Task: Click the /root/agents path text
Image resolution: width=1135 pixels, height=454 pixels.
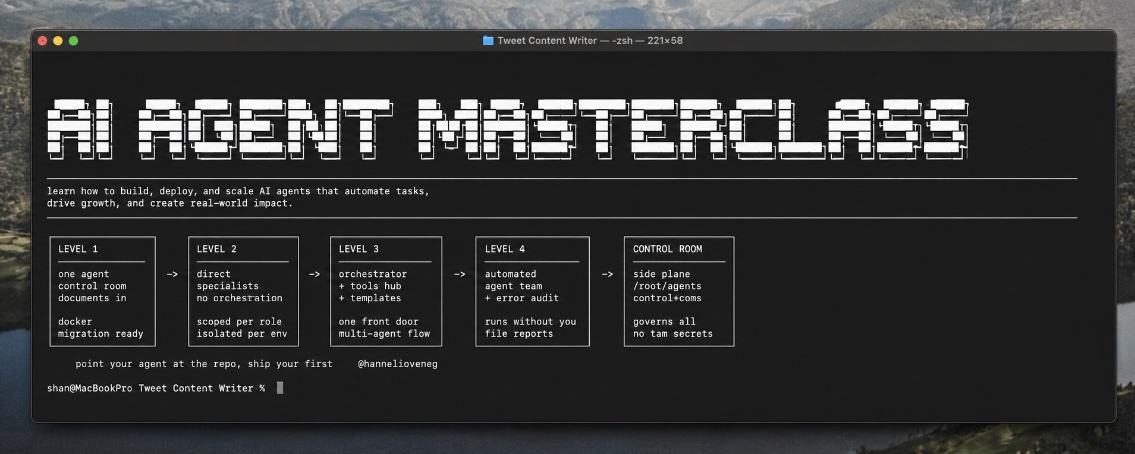Action: [664, 286]
